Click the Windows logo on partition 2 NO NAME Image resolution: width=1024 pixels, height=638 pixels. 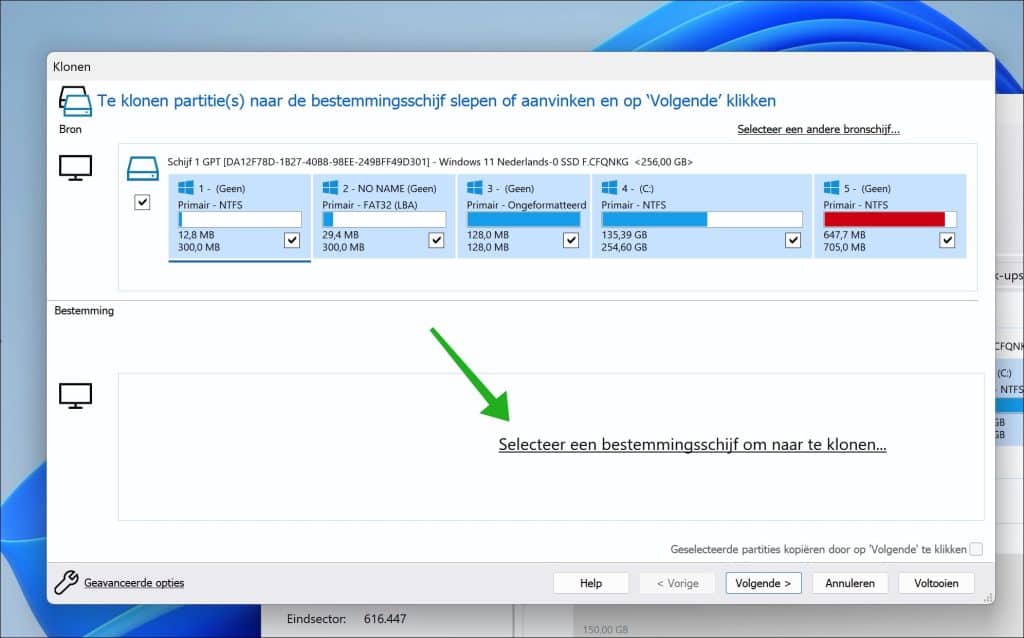(x=330, y=187)
